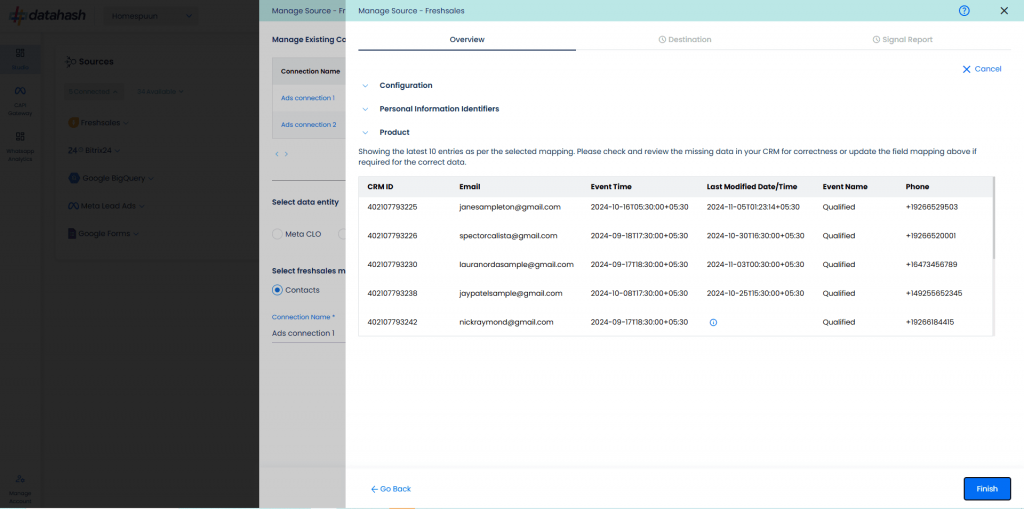
Task: Click the Event Name column header
Action: pos(845,187)
